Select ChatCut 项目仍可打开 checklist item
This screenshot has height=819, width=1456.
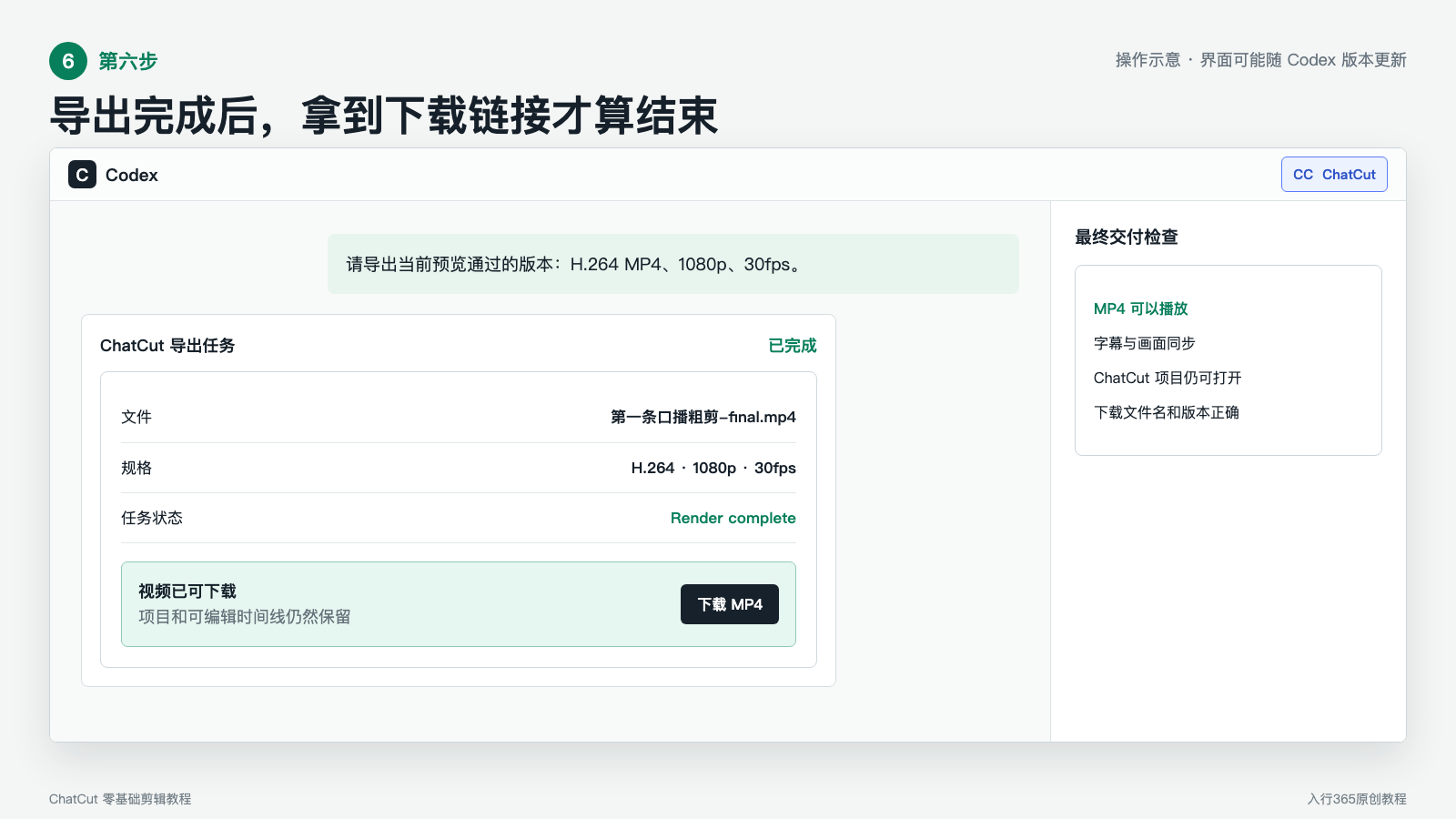[x=1168, y=378]
